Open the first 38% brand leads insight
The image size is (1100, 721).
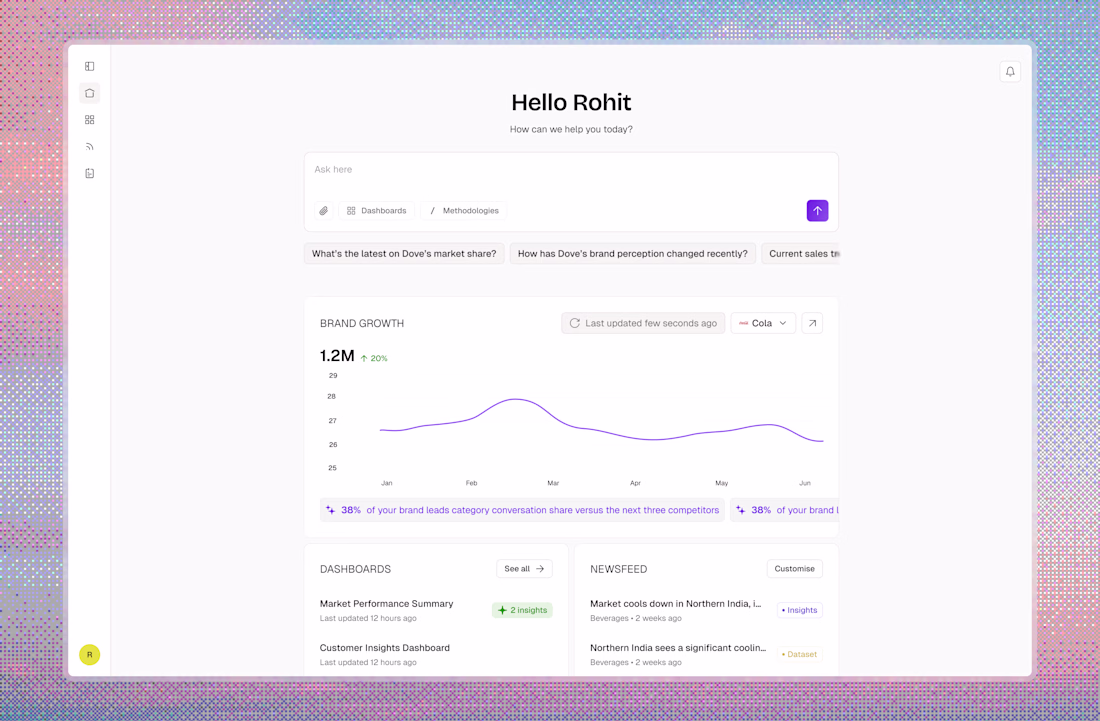click(x=522, y=510)
